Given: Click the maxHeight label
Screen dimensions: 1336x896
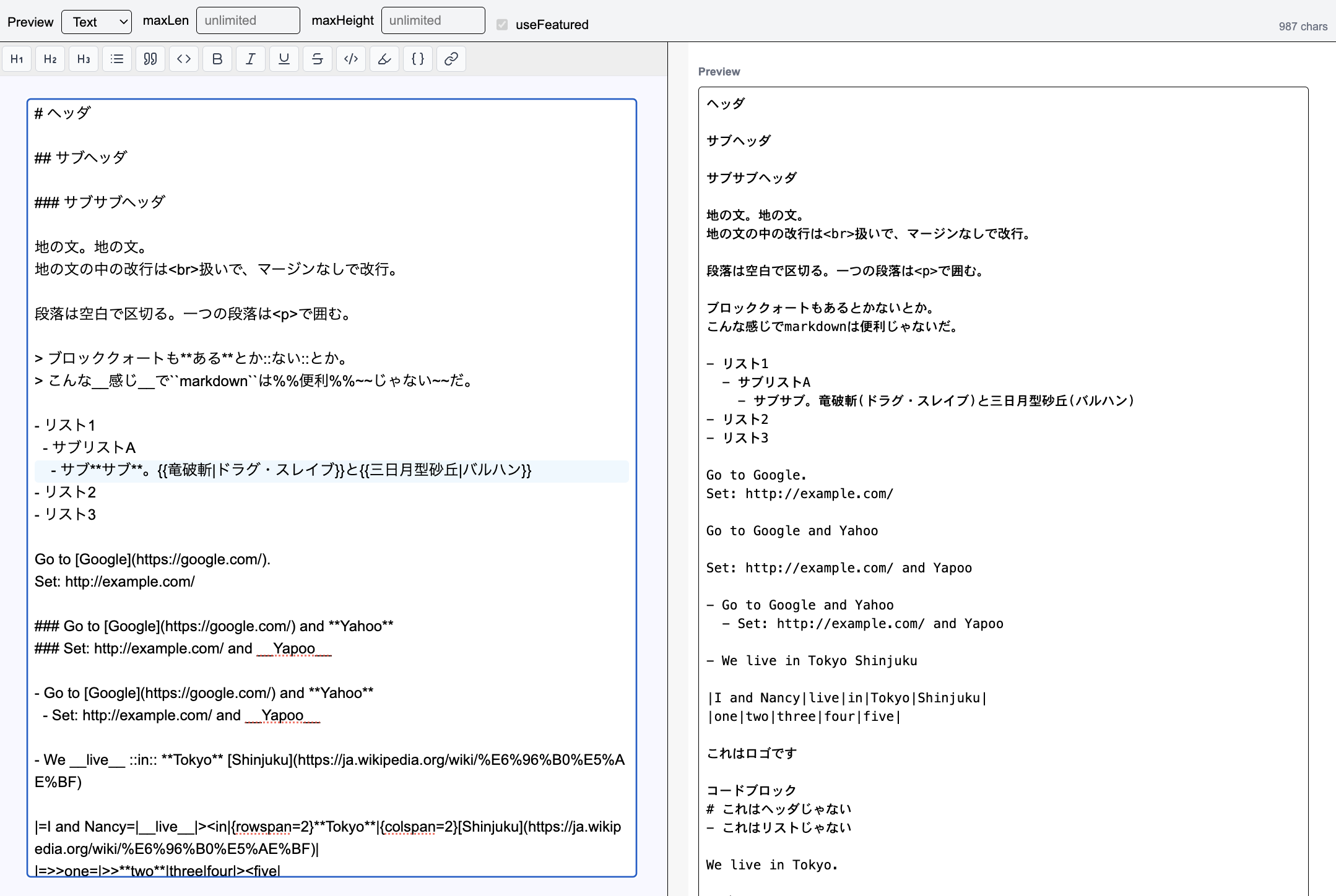Looking at the screenshot, I should tap(342, 20).
